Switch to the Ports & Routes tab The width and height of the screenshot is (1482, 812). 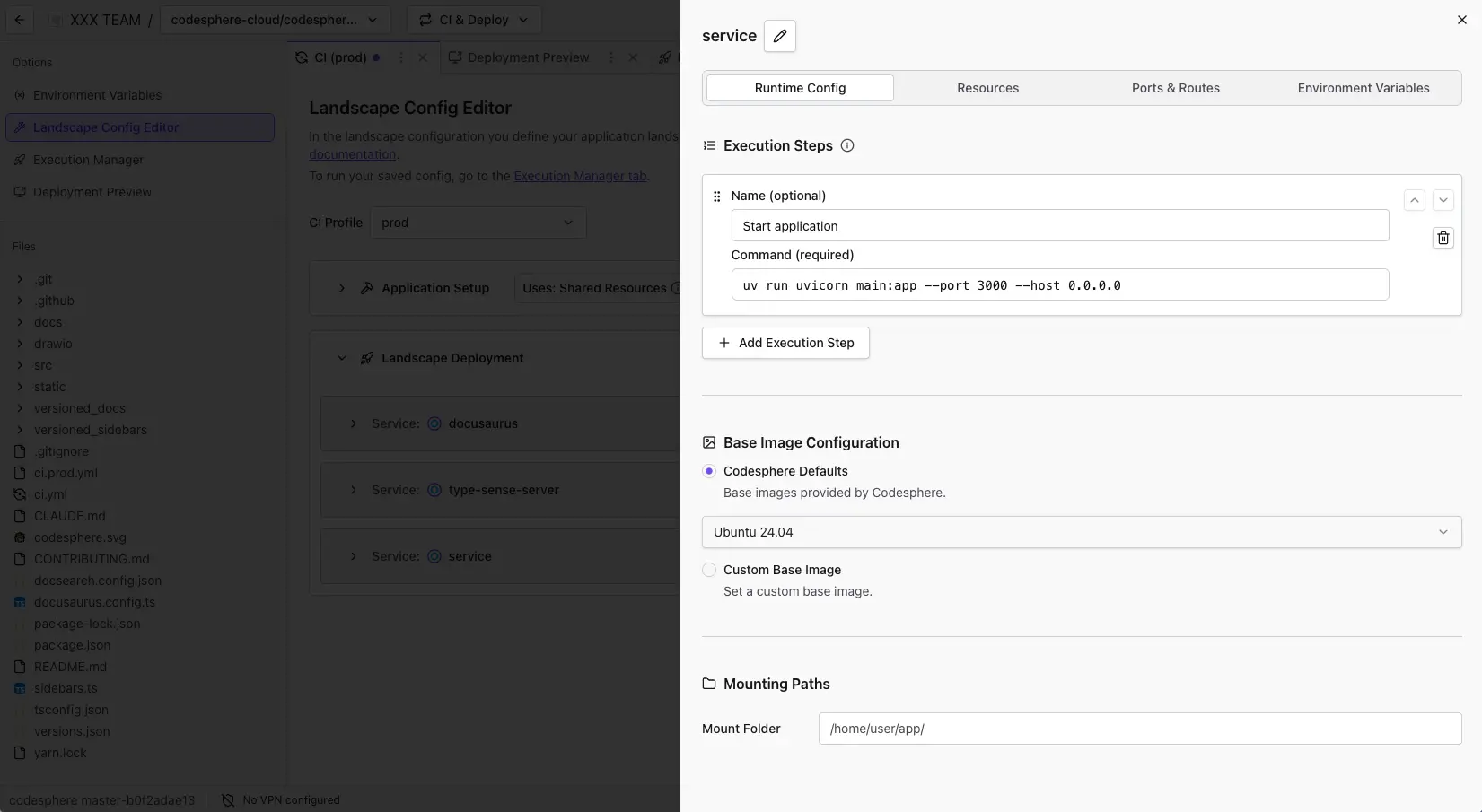coord(1175,88)
